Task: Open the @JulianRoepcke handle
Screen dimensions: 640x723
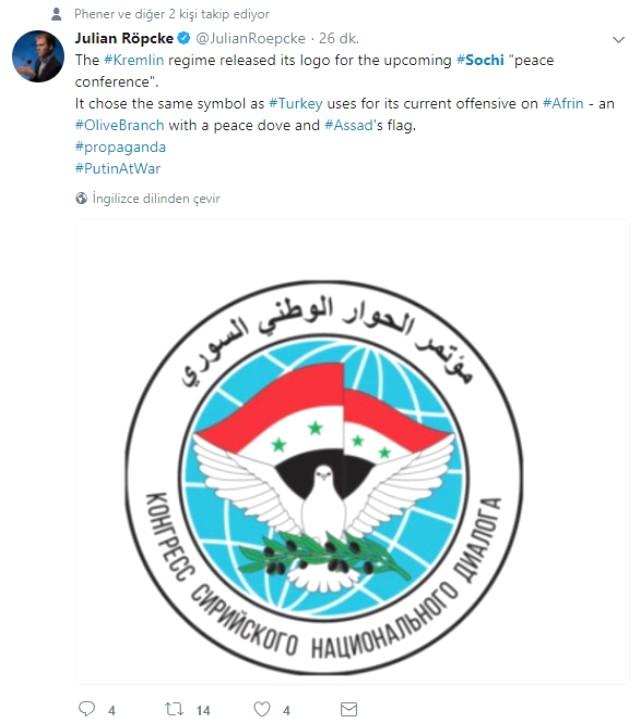Action: click(250, 38)
